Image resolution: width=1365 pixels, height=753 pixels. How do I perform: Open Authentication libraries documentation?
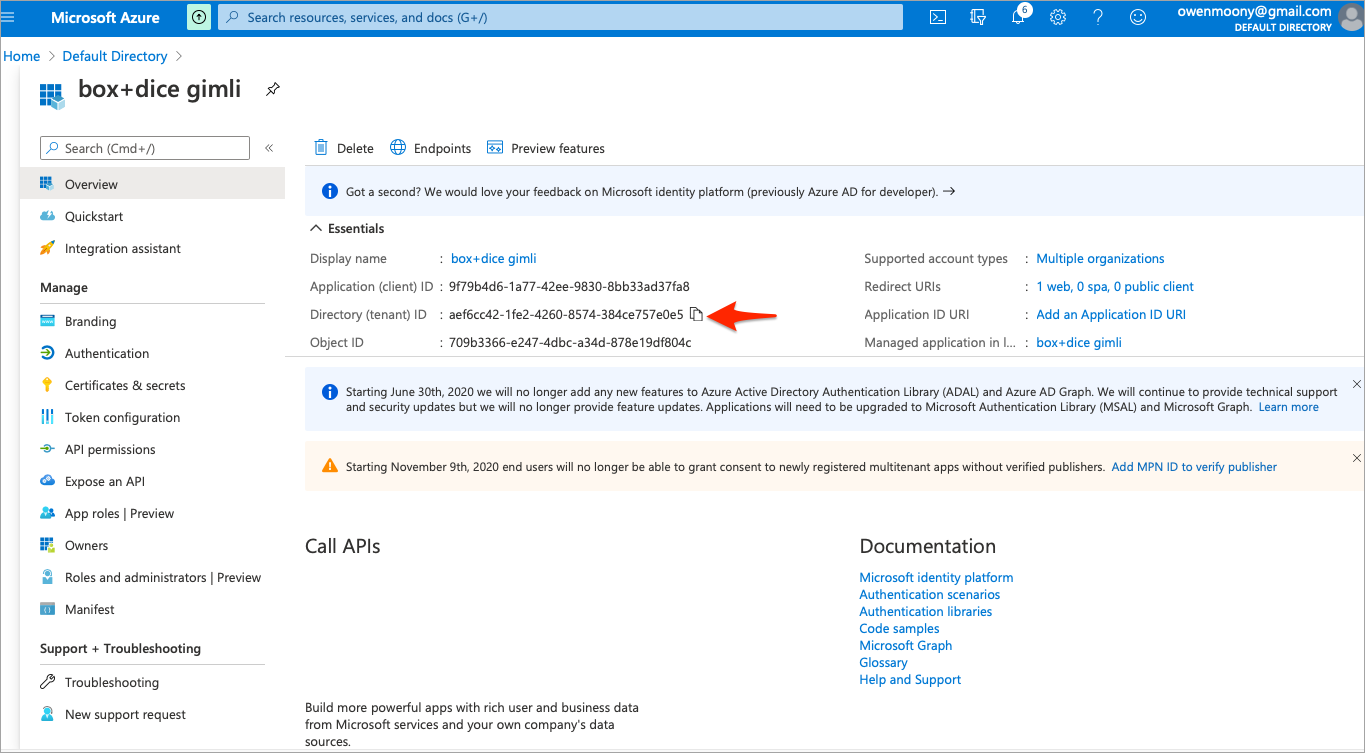click(926, 611)
